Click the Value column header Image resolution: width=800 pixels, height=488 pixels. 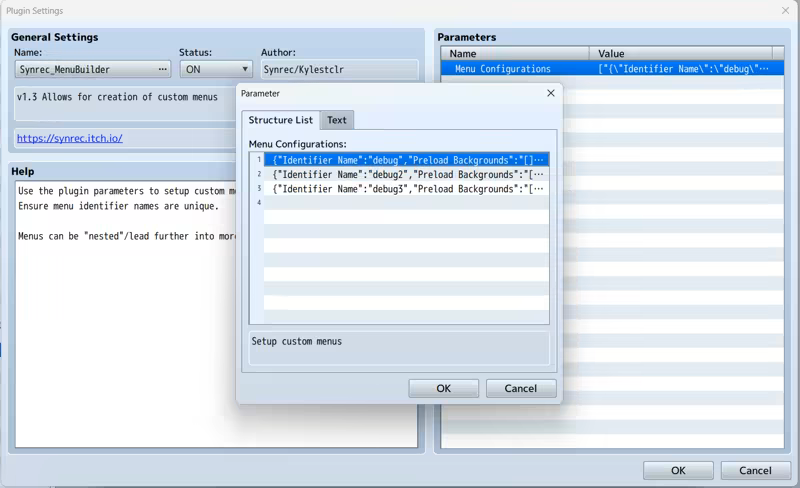coord(680,54)
